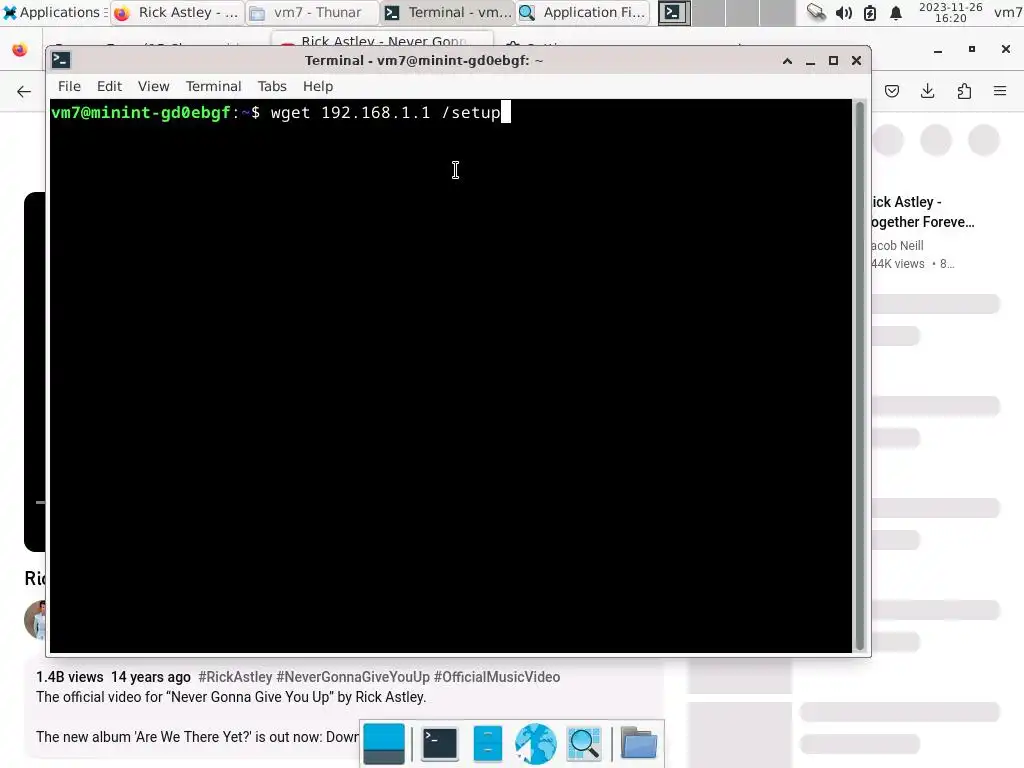This screenshot has width=1024, height=768.
Task: Switch to the vm7 - Thunar taskbar window
Action: point(312,12)
